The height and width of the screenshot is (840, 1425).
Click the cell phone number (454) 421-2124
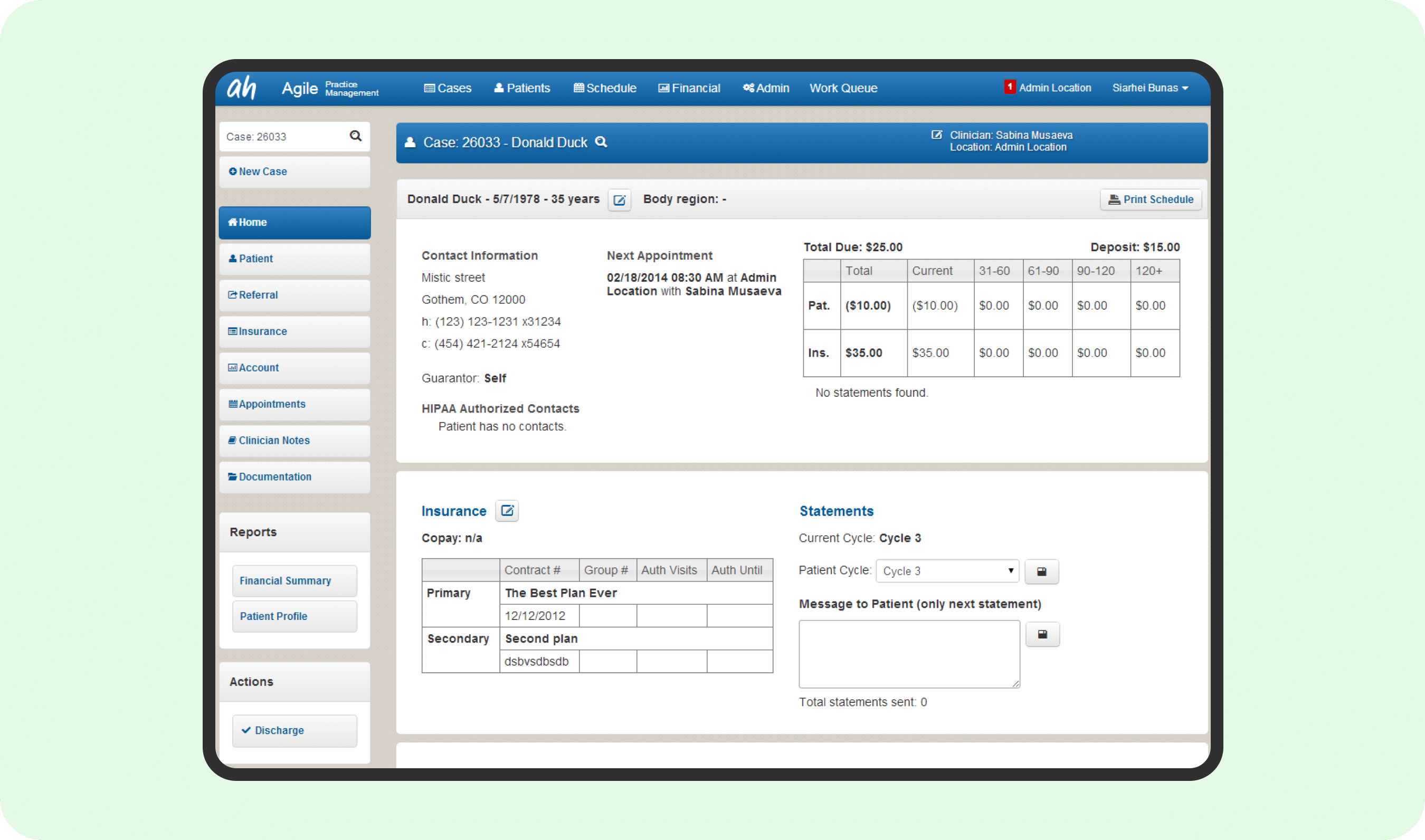click(491, 343)
